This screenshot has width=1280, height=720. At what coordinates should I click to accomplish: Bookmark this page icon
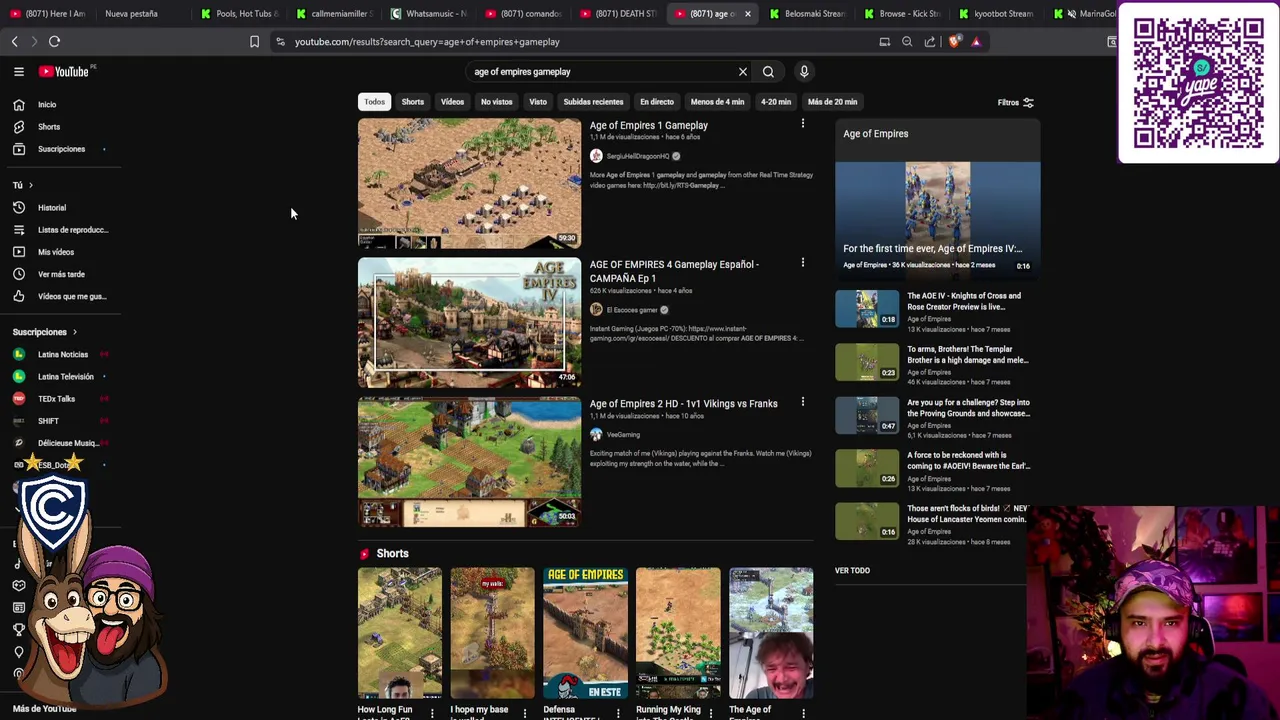(x=254, y=42)
